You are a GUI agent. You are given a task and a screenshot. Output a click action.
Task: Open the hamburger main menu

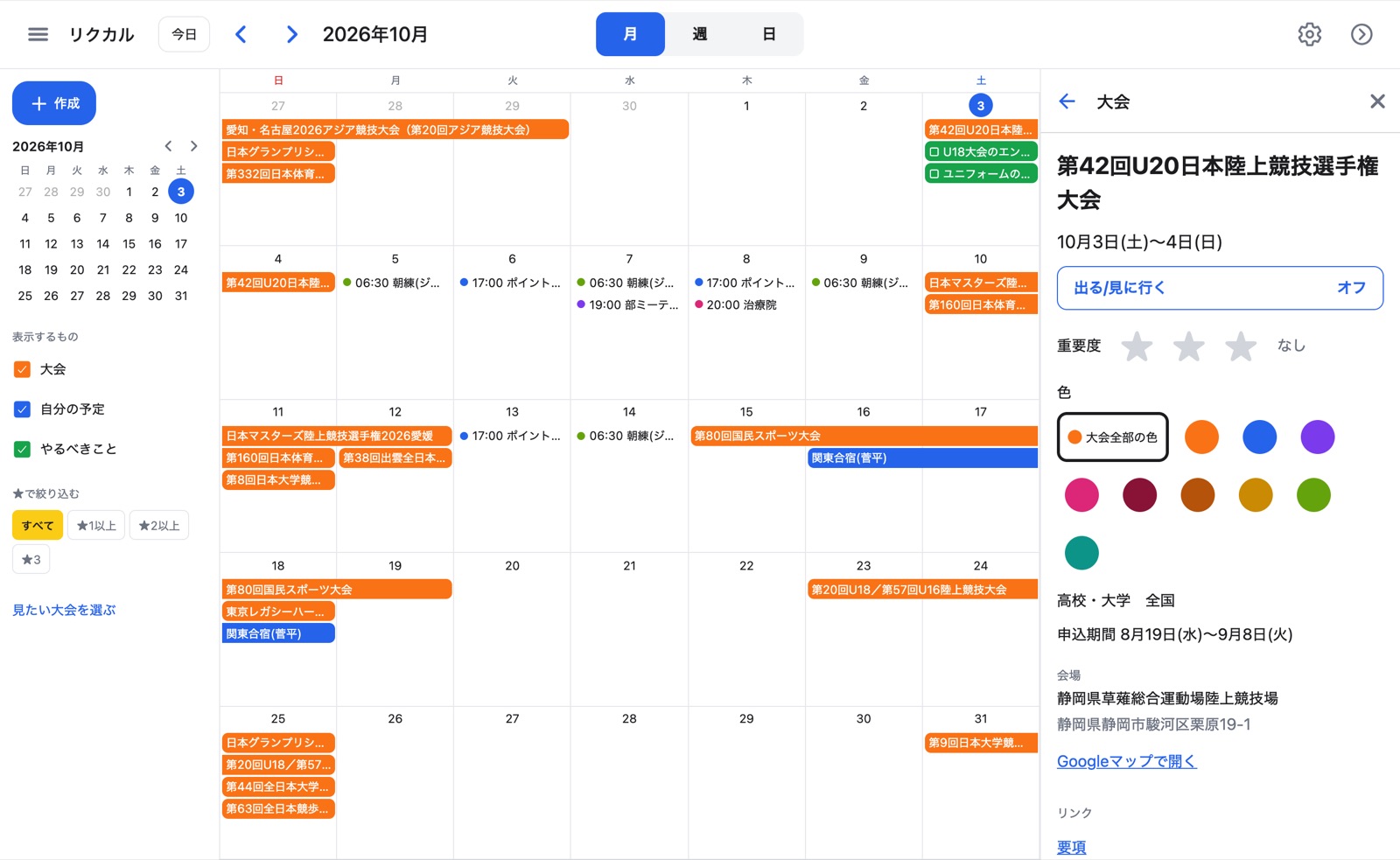pyautogui.click(x=38, y=34)
